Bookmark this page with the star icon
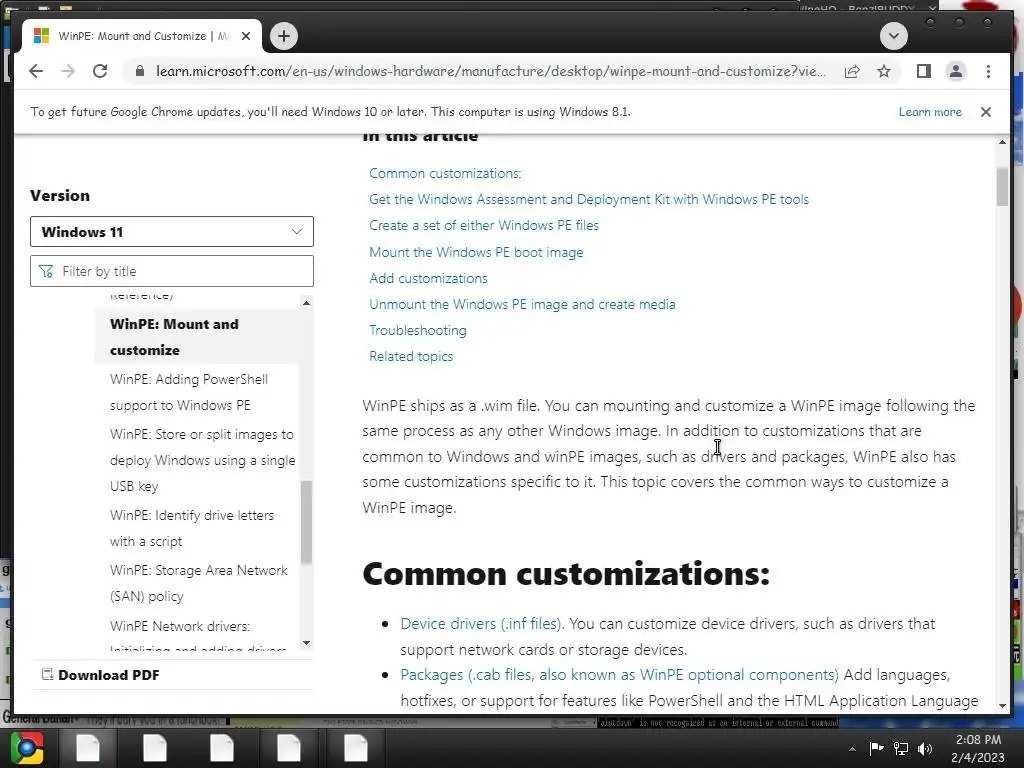This screenshot has width=1024, height=768. click(884, 71)
